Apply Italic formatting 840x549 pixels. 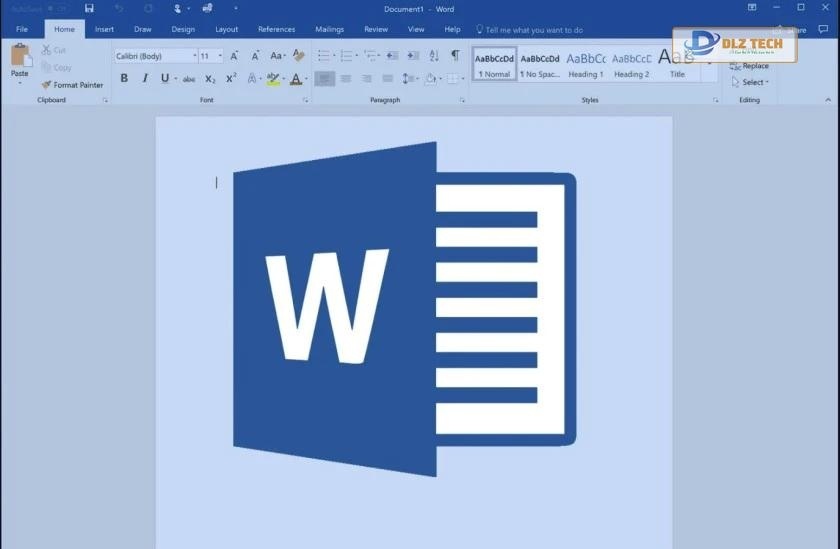144,78
